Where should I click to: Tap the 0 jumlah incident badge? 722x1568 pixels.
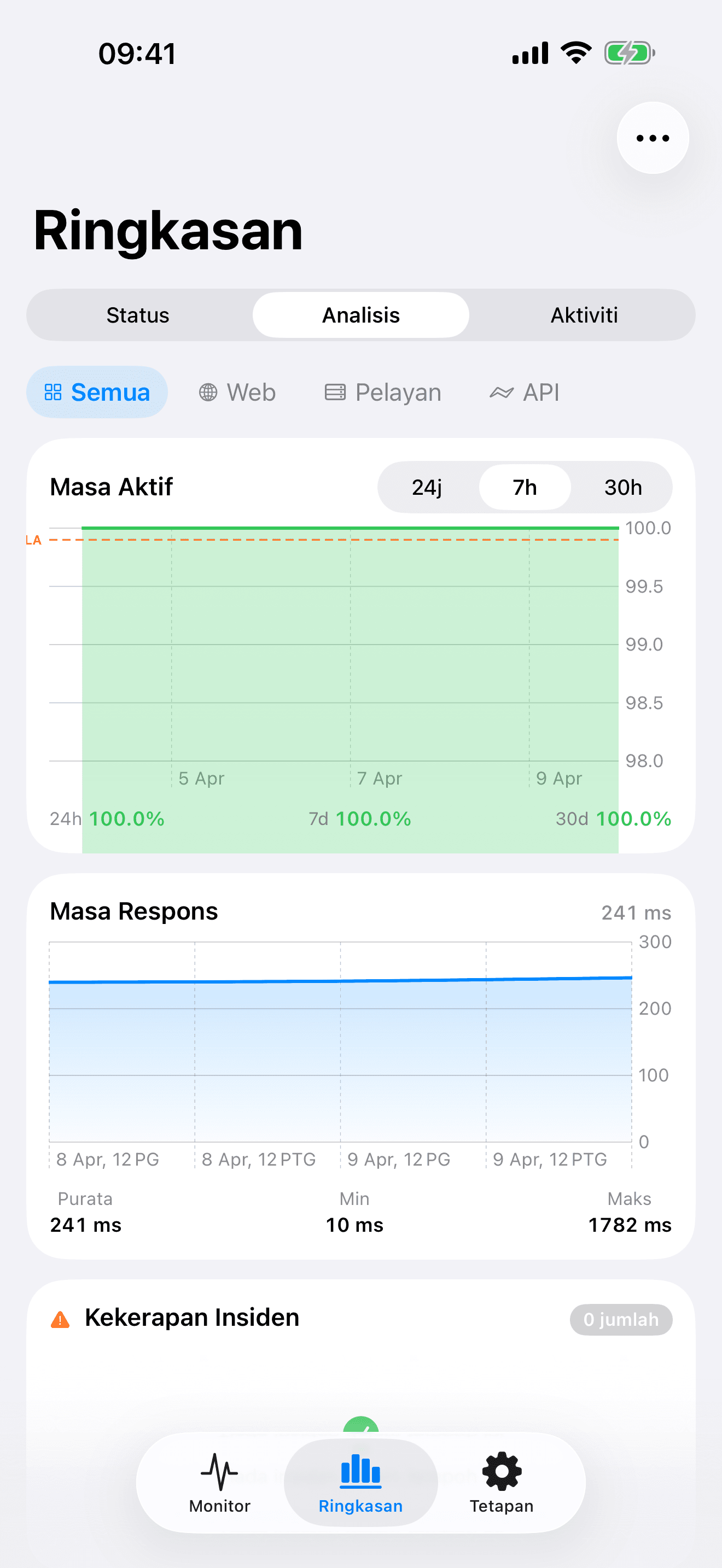pos(620,1319)
